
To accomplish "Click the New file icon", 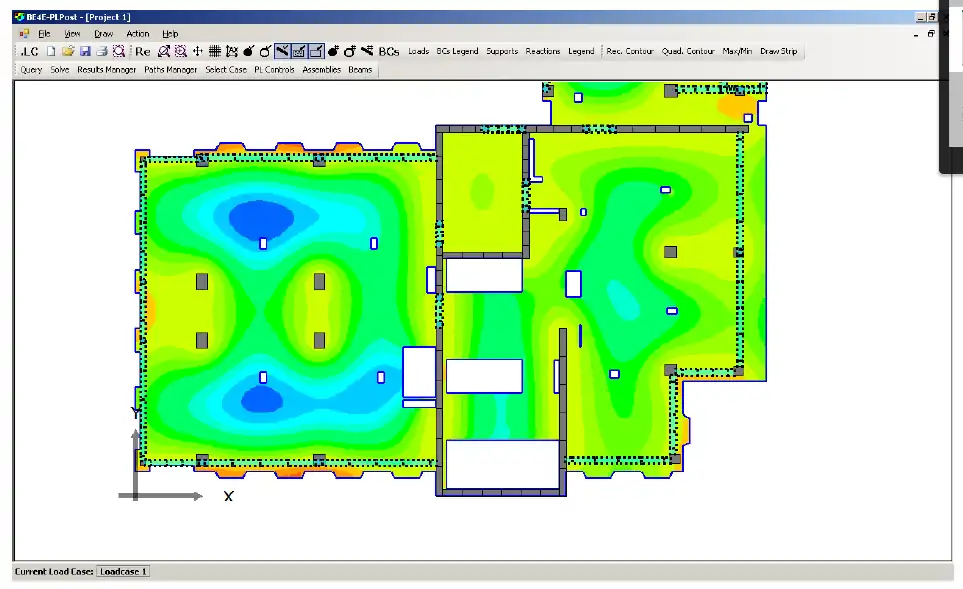I will click(51, 51).
